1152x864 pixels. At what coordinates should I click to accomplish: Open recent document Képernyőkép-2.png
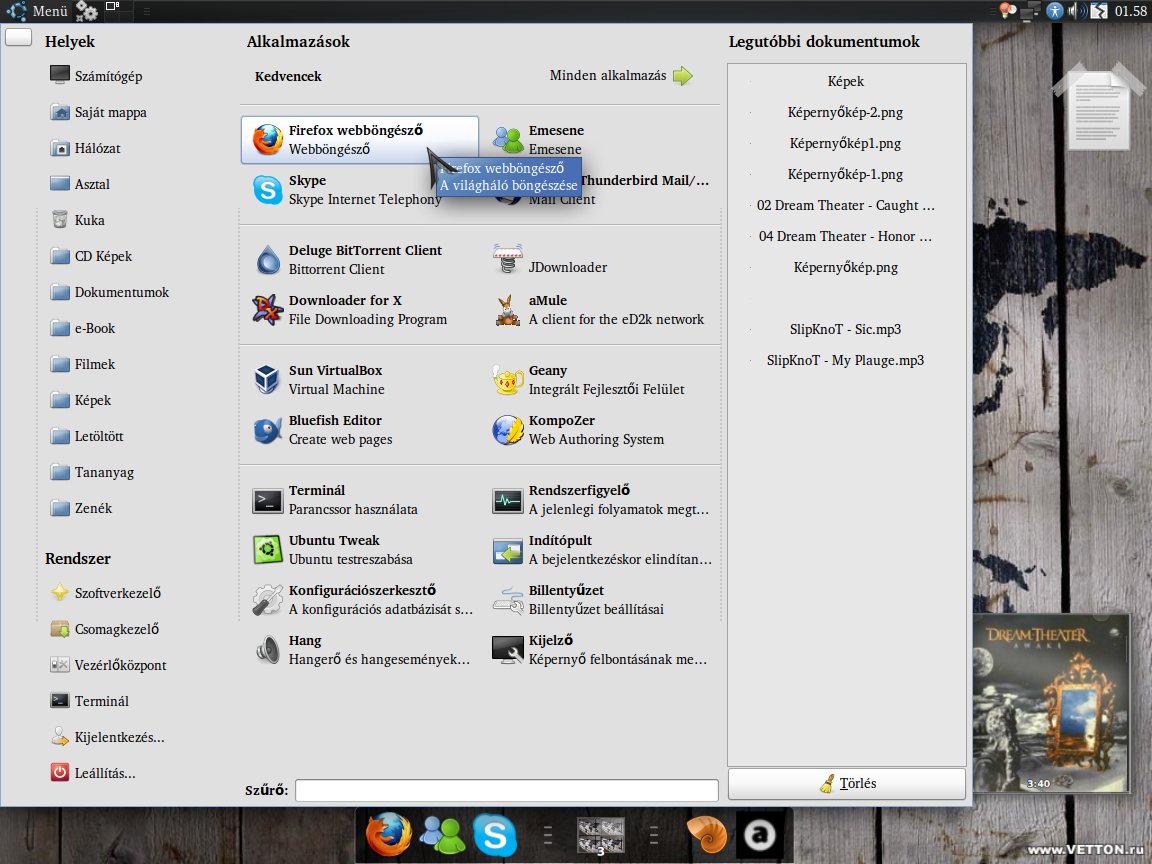846,112
